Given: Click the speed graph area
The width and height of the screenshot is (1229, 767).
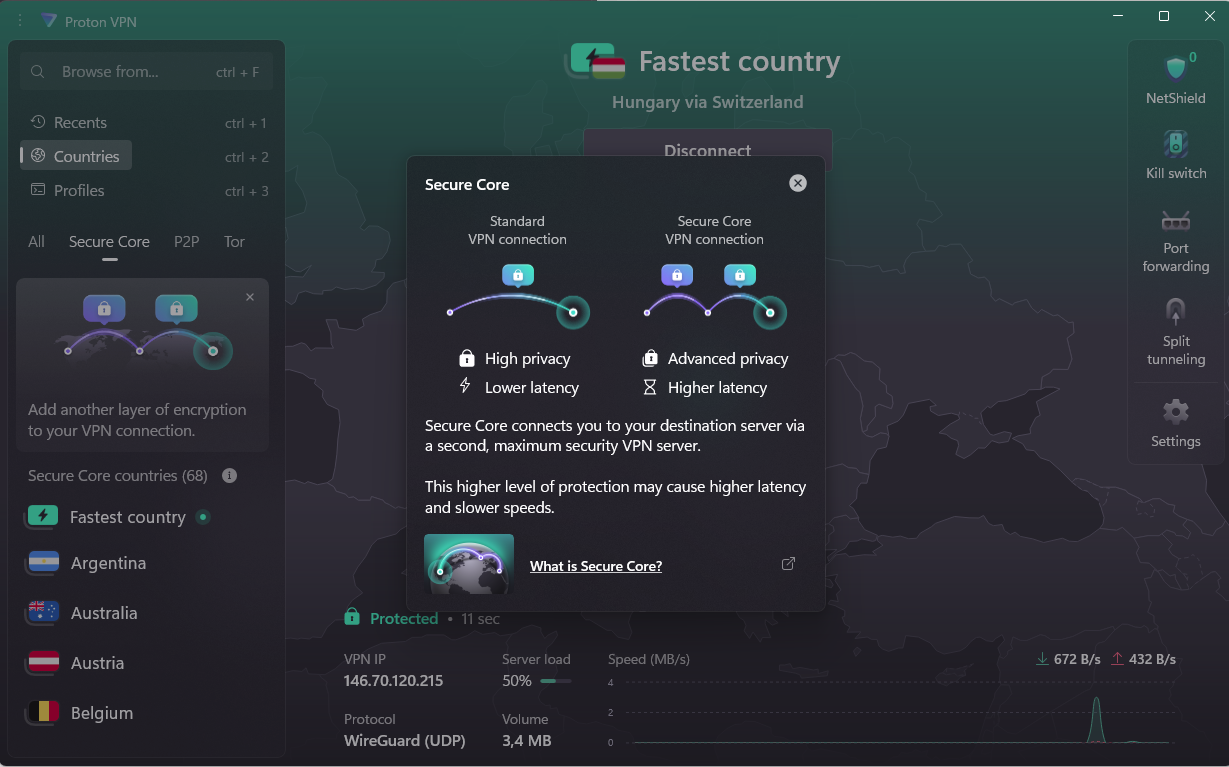Looking at the screenshot, I should [x=890, y=712].
